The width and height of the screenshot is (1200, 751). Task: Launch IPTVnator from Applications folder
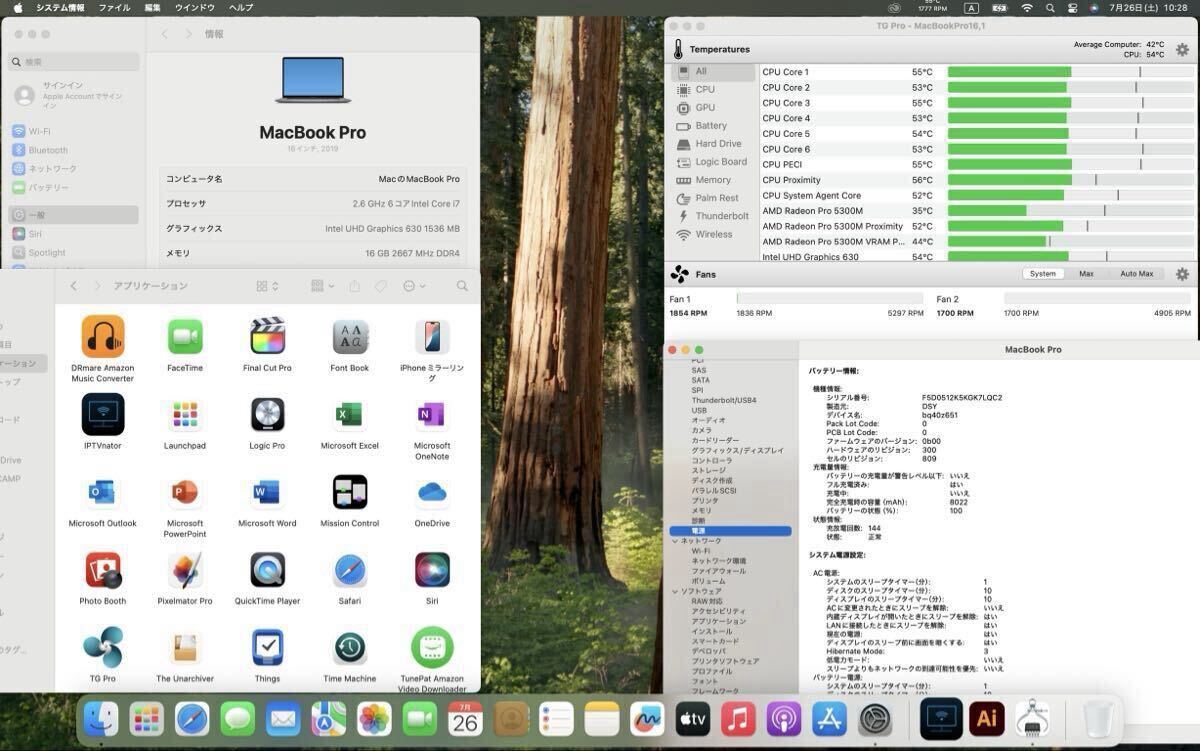(x=103, y=414)
